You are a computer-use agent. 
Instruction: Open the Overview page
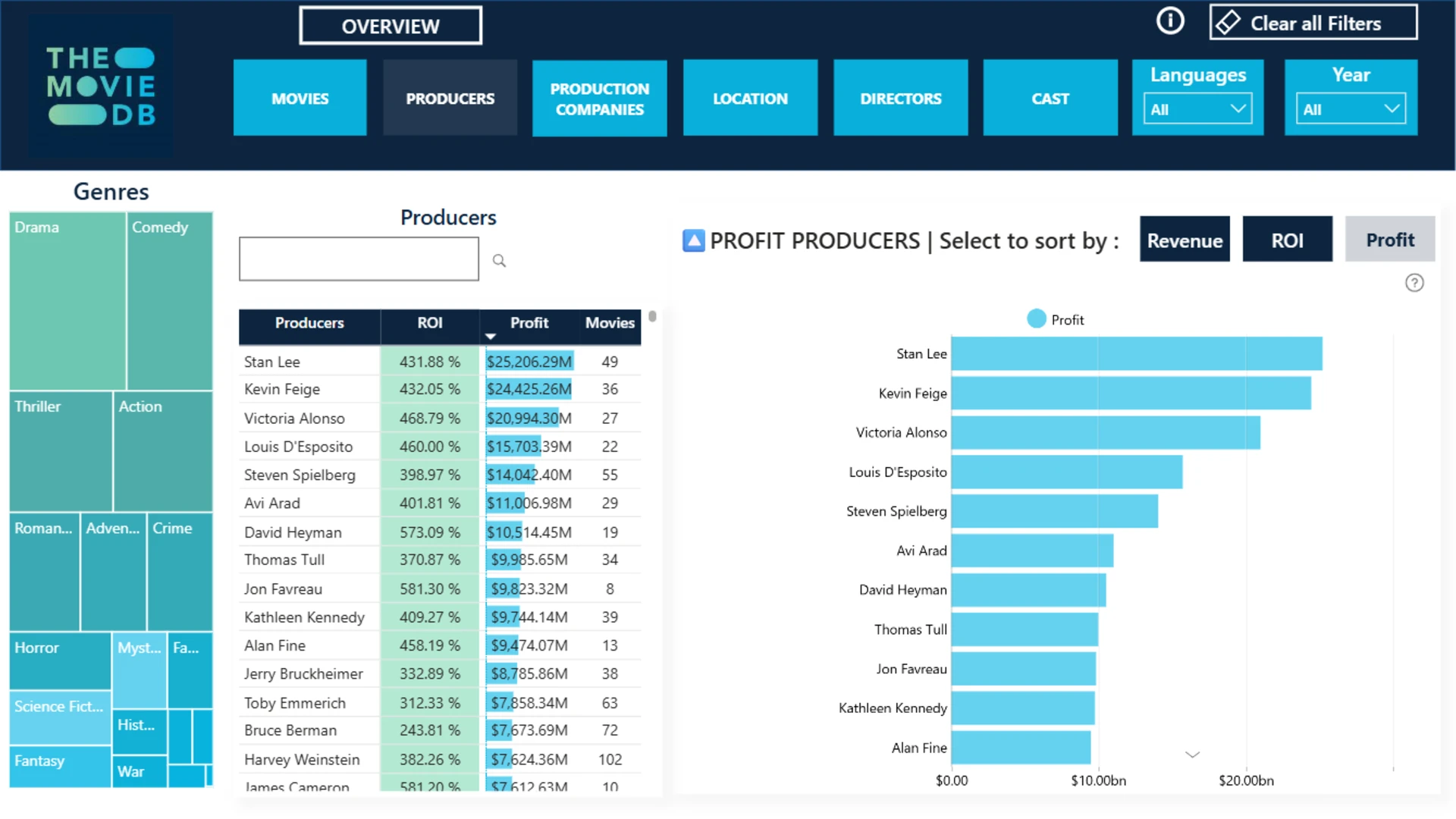coord(391,26)
